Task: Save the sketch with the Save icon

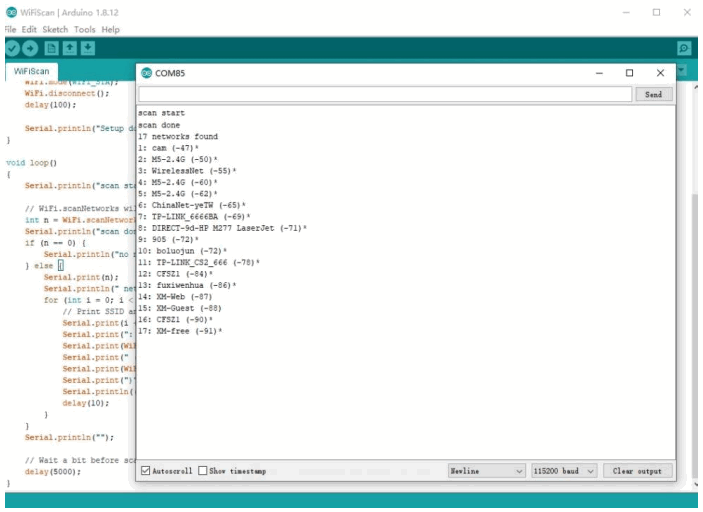Action: (x=88, y=48)
